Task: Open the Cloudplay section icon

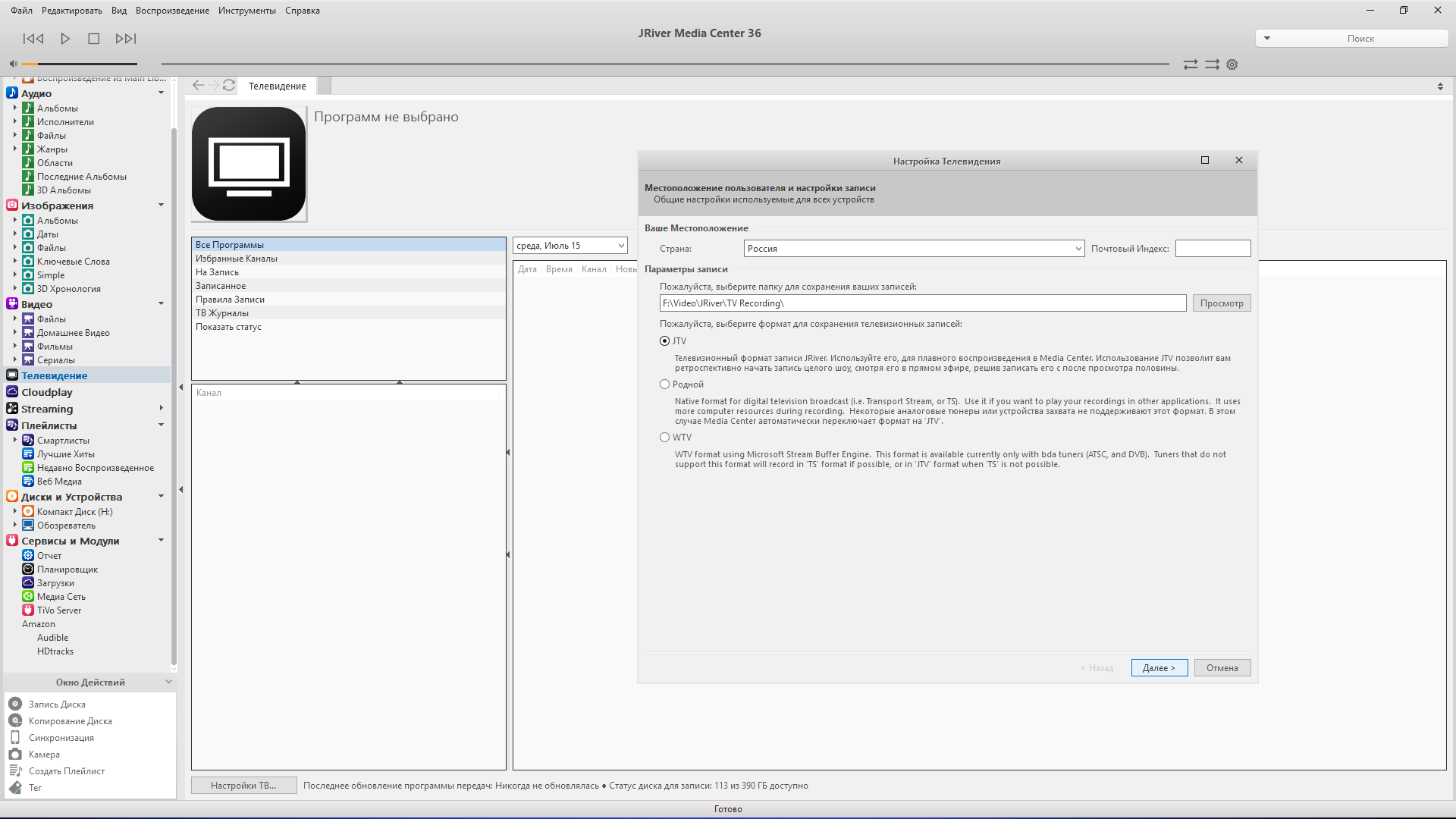Action: pos(12,392)
